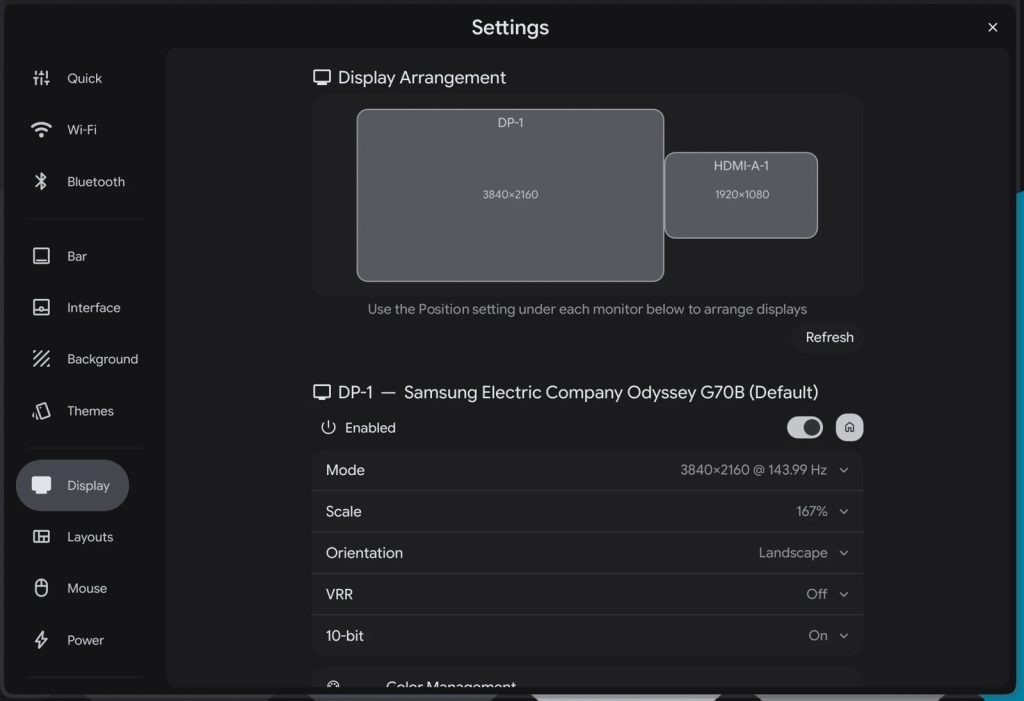The image size is (1024, 701).
Task: Open the Power settings section
Action: 86,640
